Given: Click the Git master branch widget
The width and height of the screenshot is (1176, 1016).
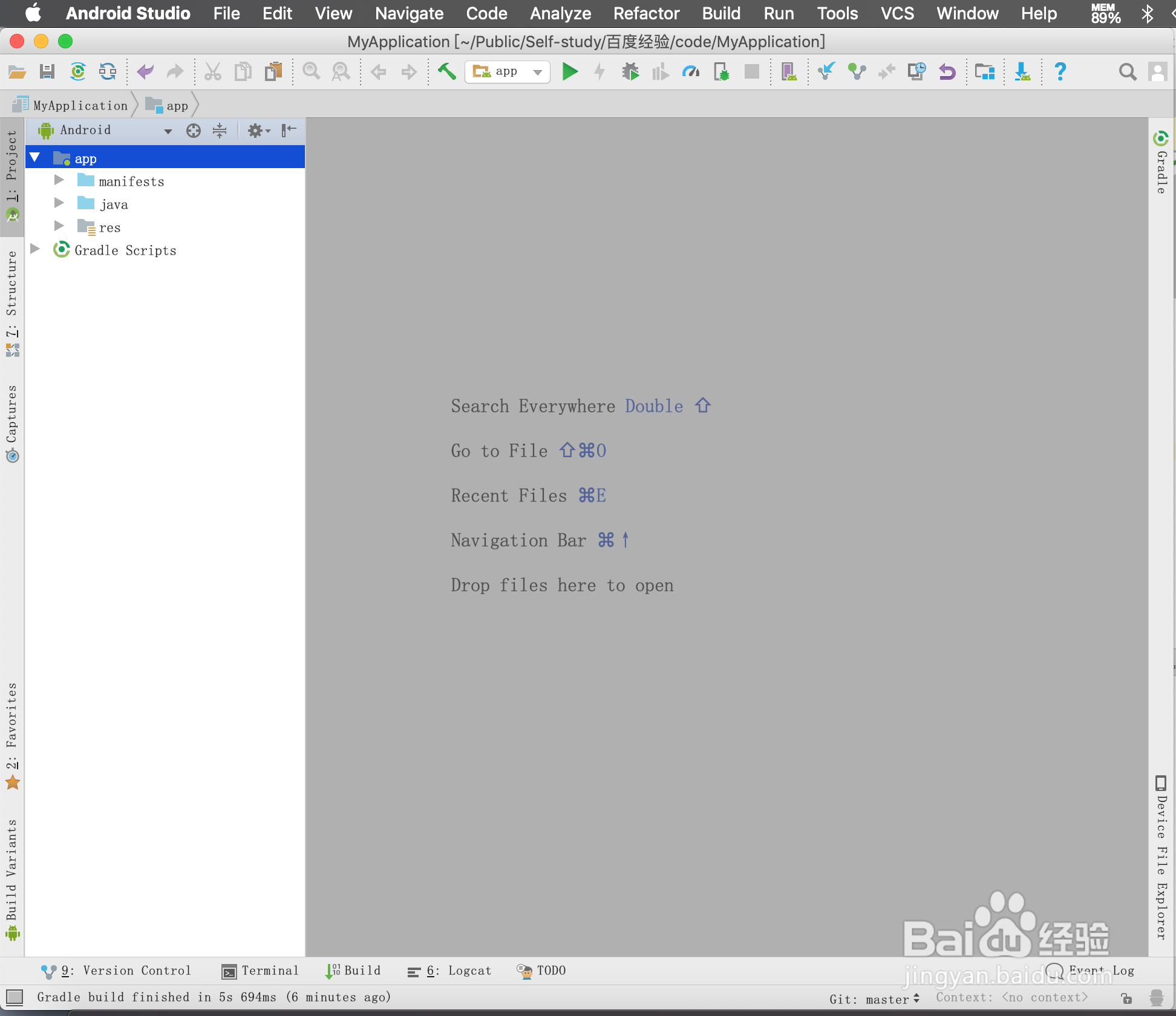Looking at the screenshot, I should [875, 999].
